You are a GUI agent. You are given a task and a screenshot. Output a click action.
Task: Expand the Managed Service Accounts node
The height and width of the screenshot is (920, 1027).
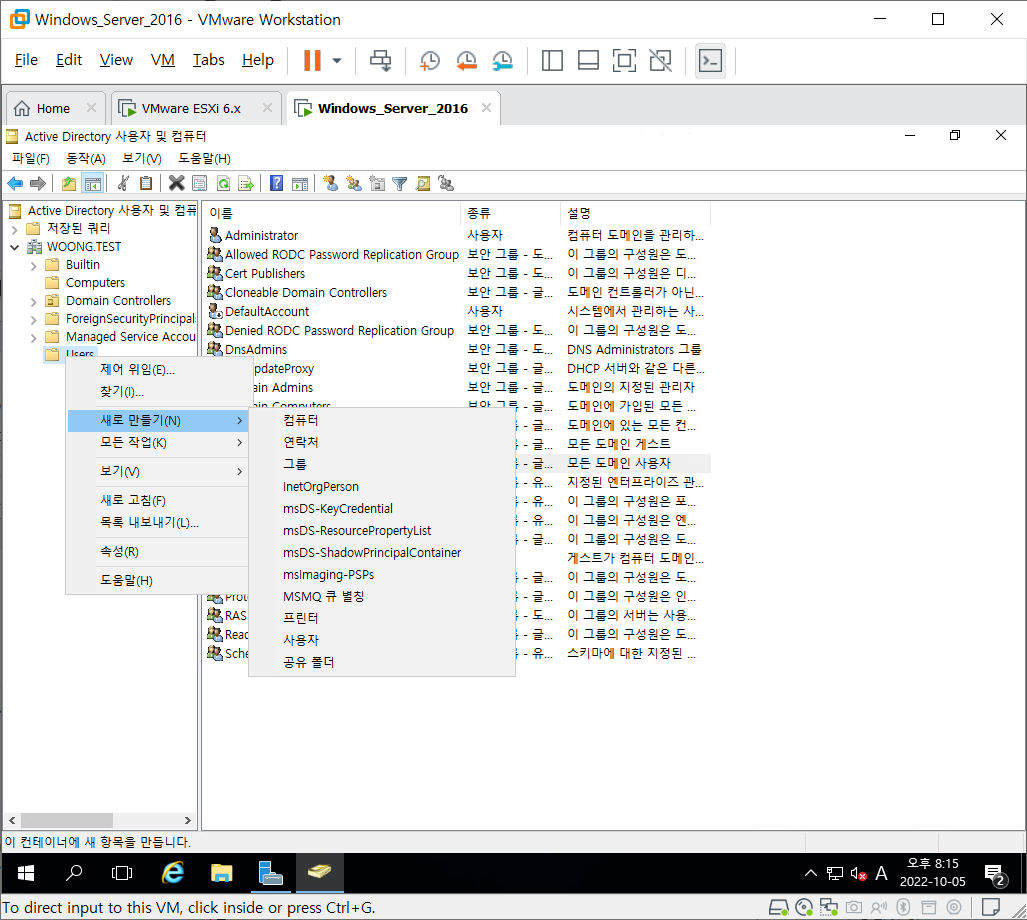[33, 338]
